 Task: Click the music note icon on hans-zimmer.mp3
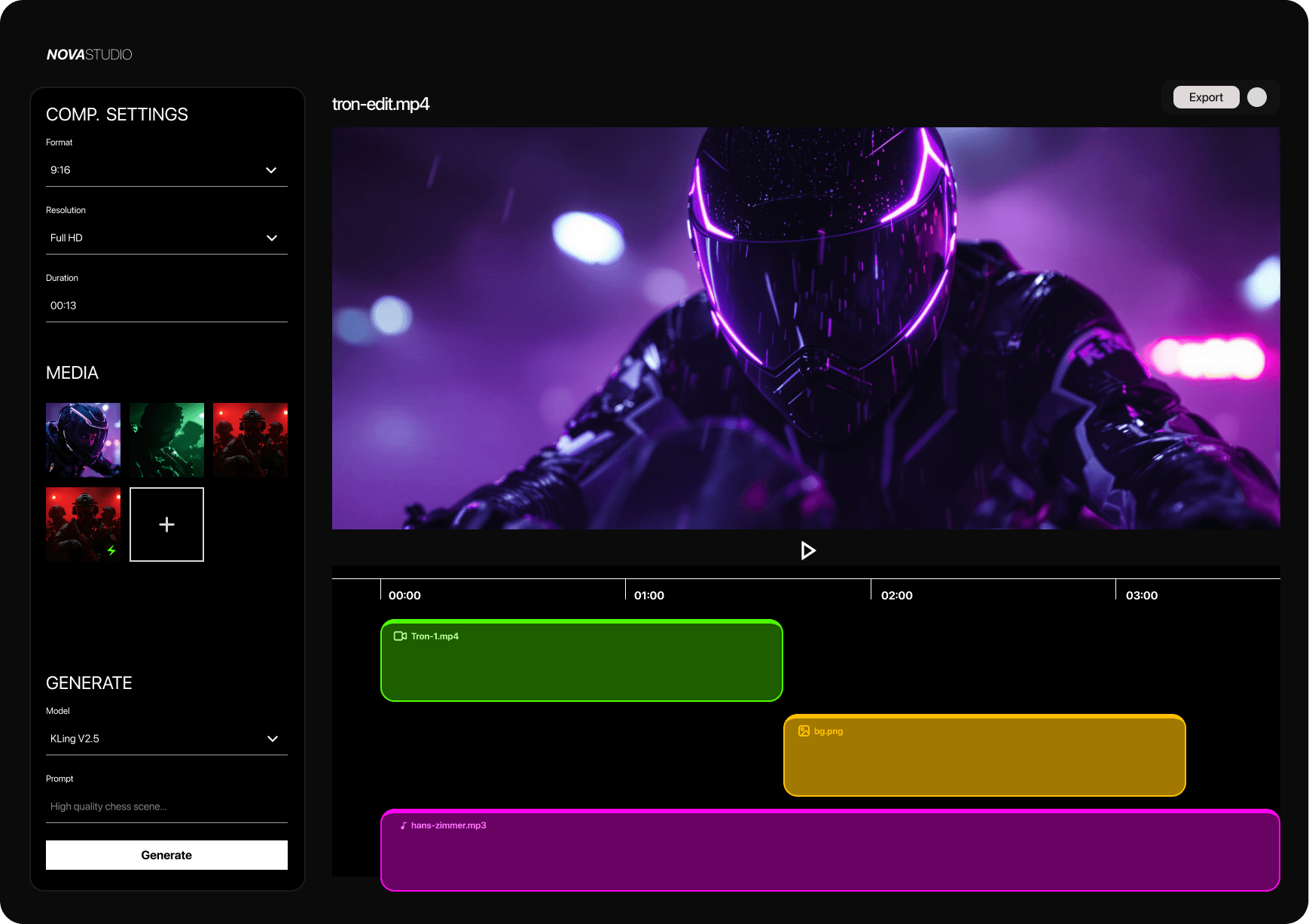click(401, 825)
